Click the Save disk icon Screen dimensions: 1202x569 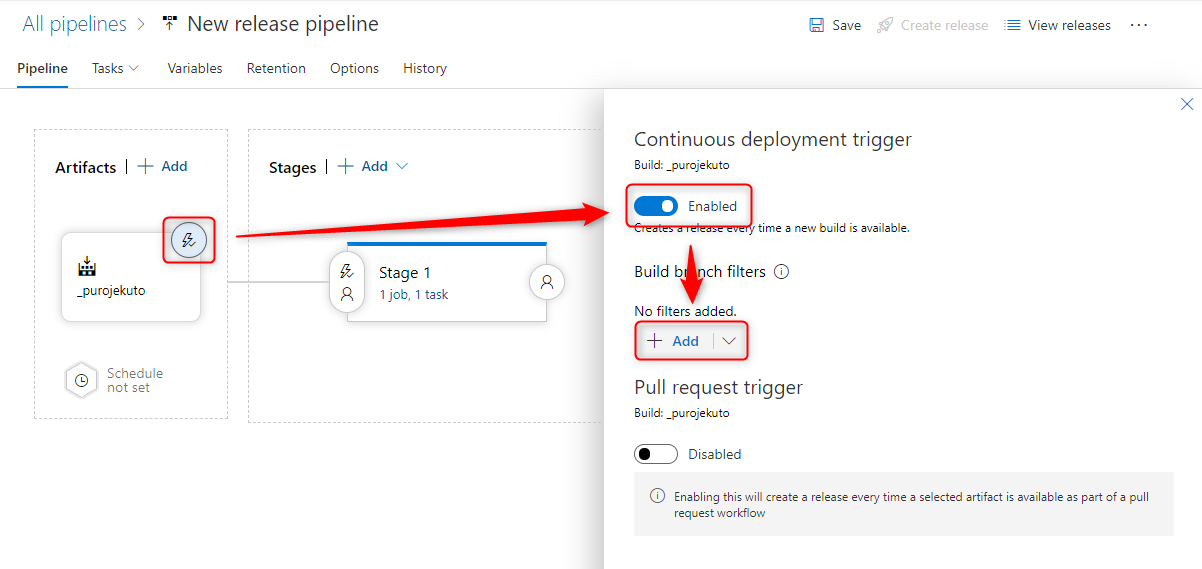tap(817, 25)
